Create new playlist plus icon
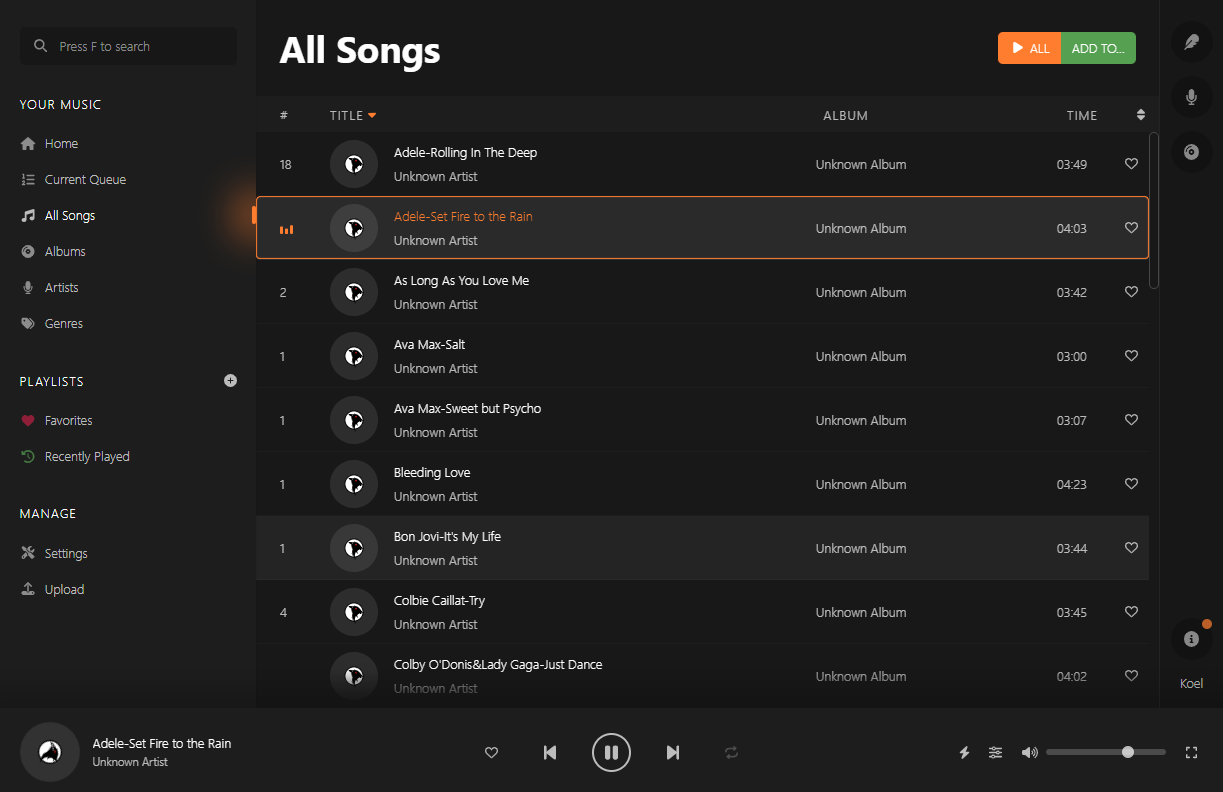1223x792 pixels. [231, 381]
